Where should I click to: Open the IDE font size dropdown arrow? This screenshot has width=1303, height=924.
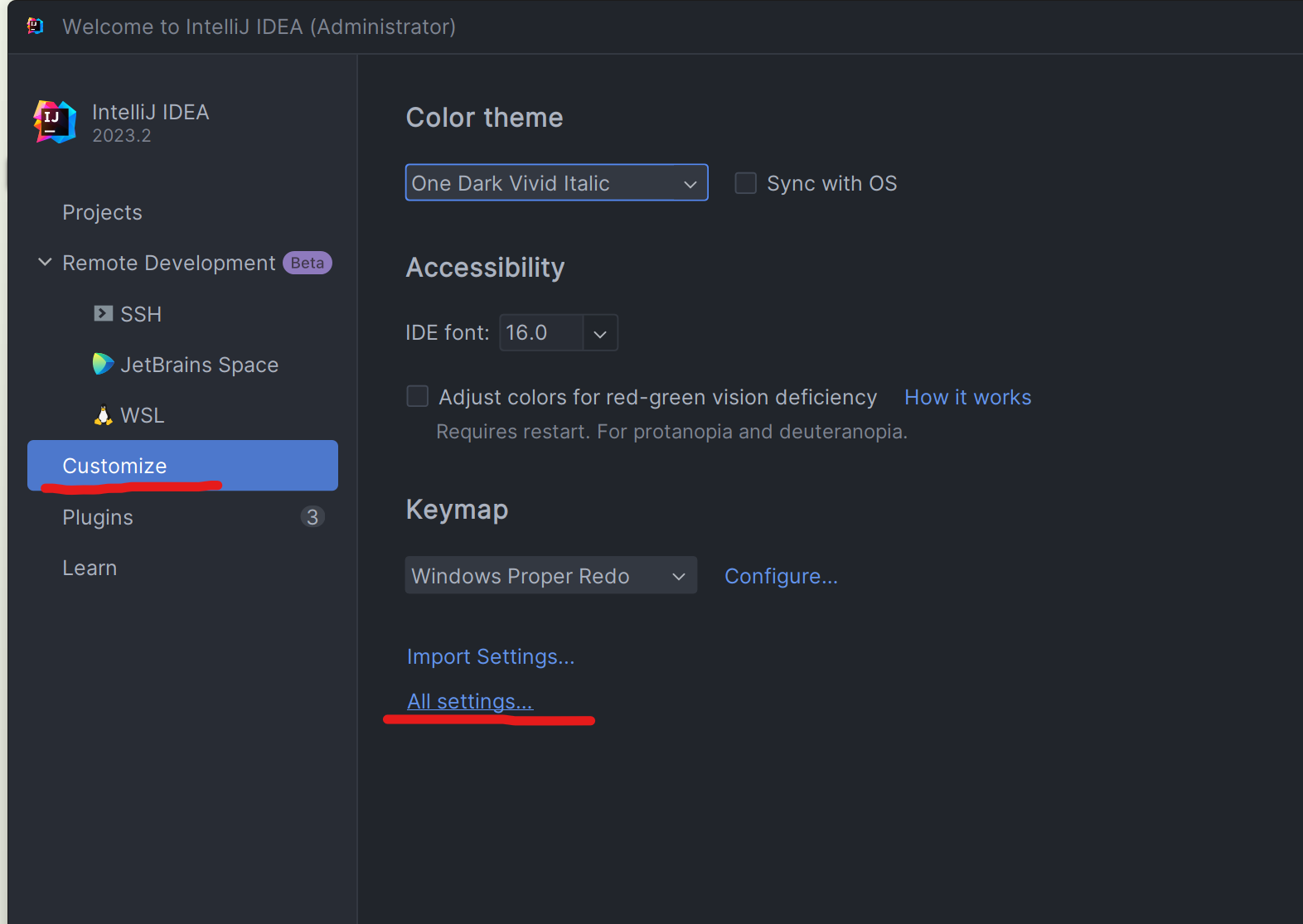pyautogui.click(x=600, y=333)
